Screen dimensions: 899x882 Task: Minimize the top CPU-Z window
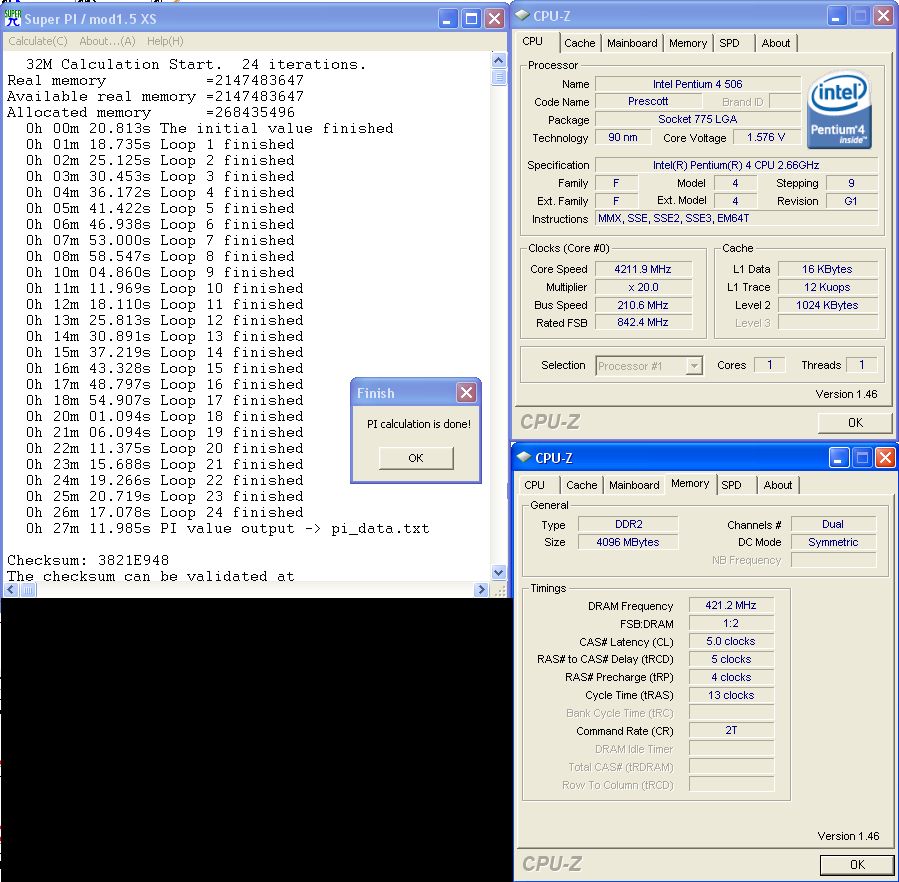tap(836, 16)
